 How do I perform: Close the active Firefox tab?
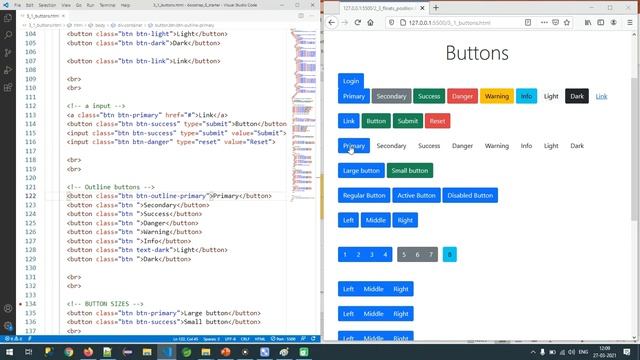[422, 8]
